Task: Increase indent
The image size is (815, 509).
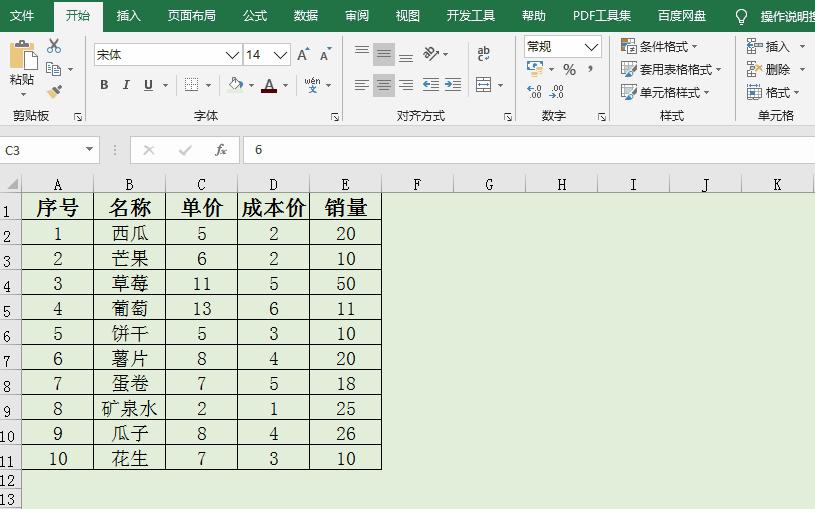Action: pos(453,85)
